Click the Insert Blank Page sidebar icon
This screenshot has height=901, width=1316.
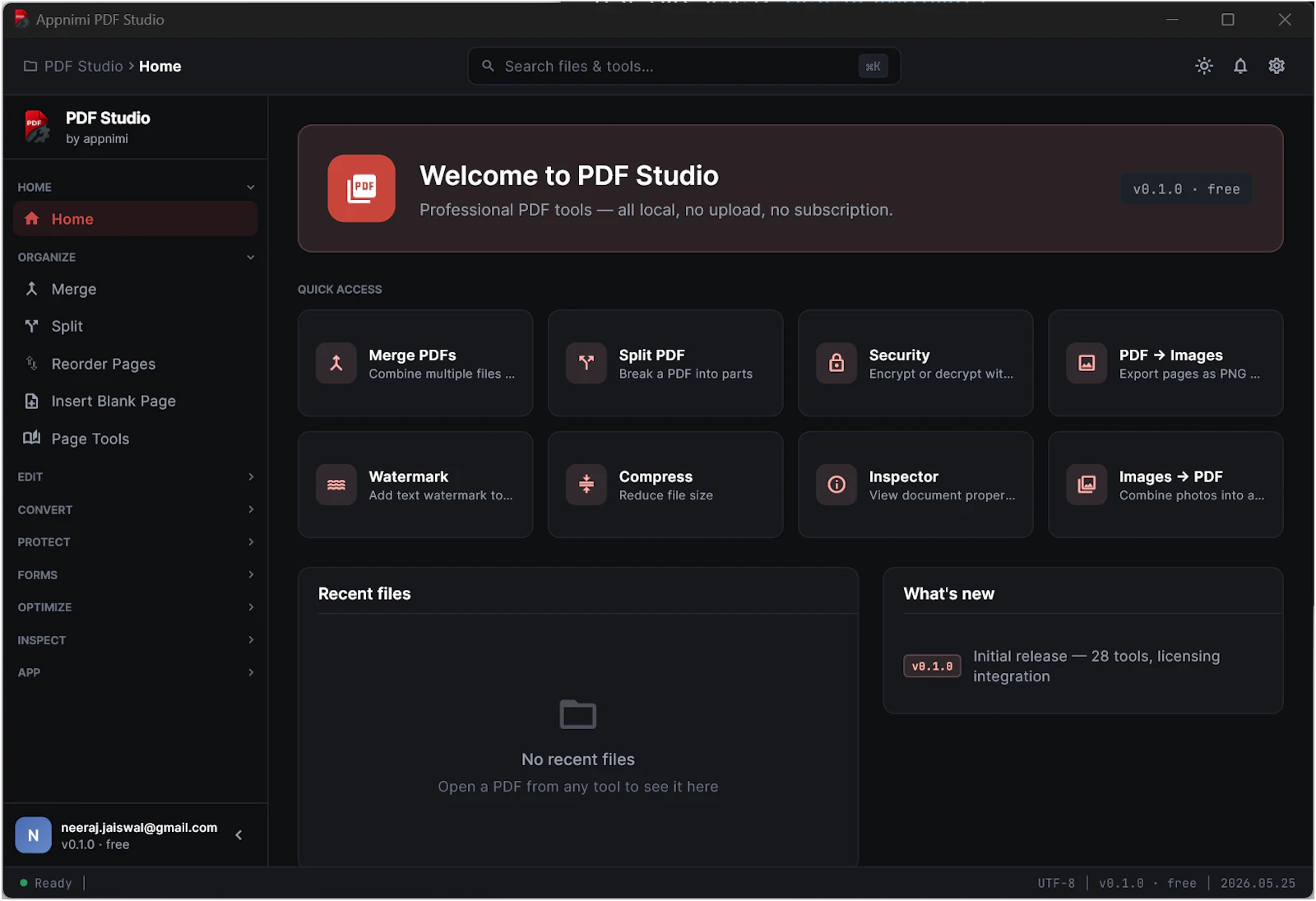pos(31,401)
